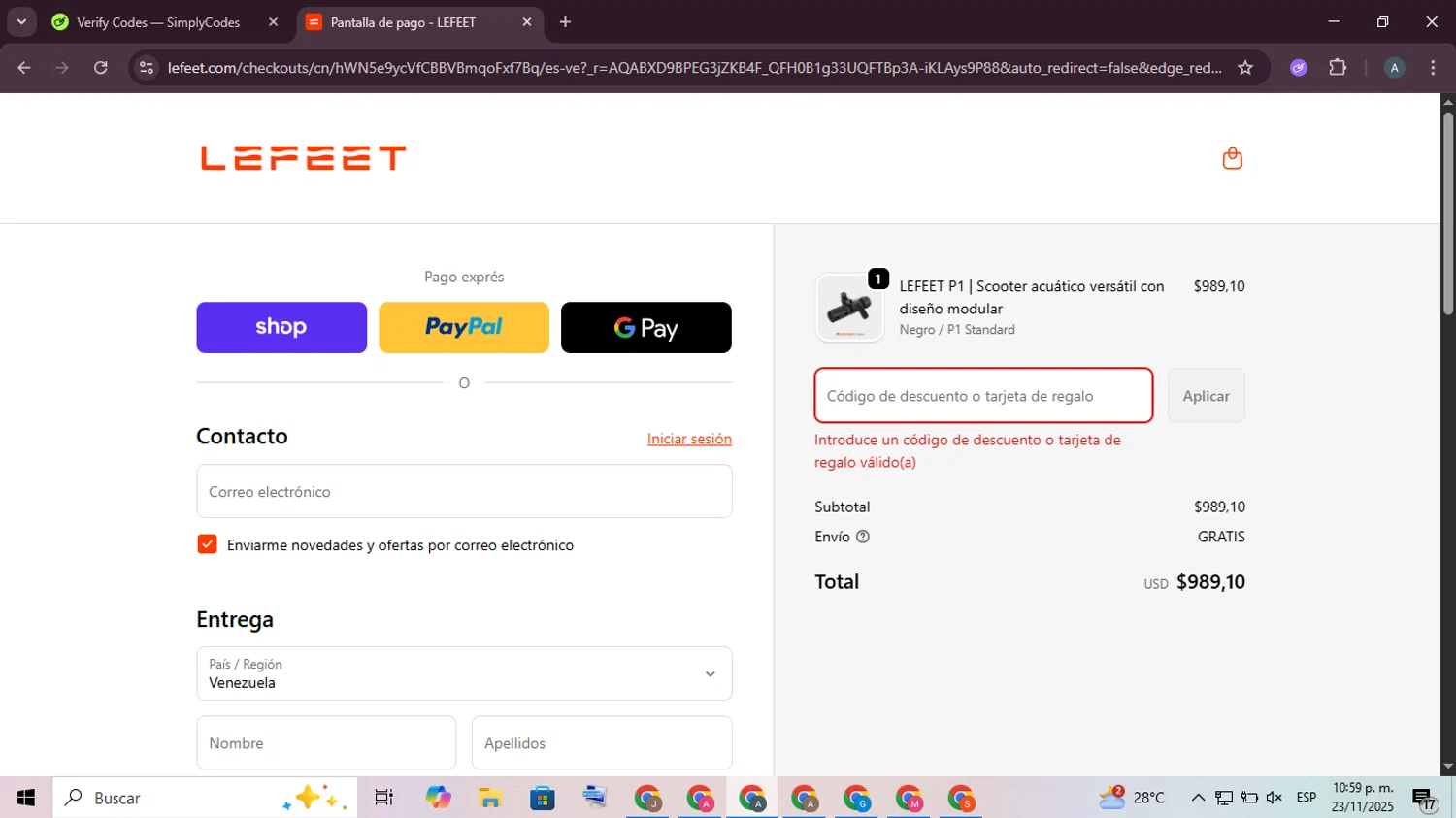1456x818 pixels.
Task: Pay with Shop Pay button
Action: pos(281,327)
